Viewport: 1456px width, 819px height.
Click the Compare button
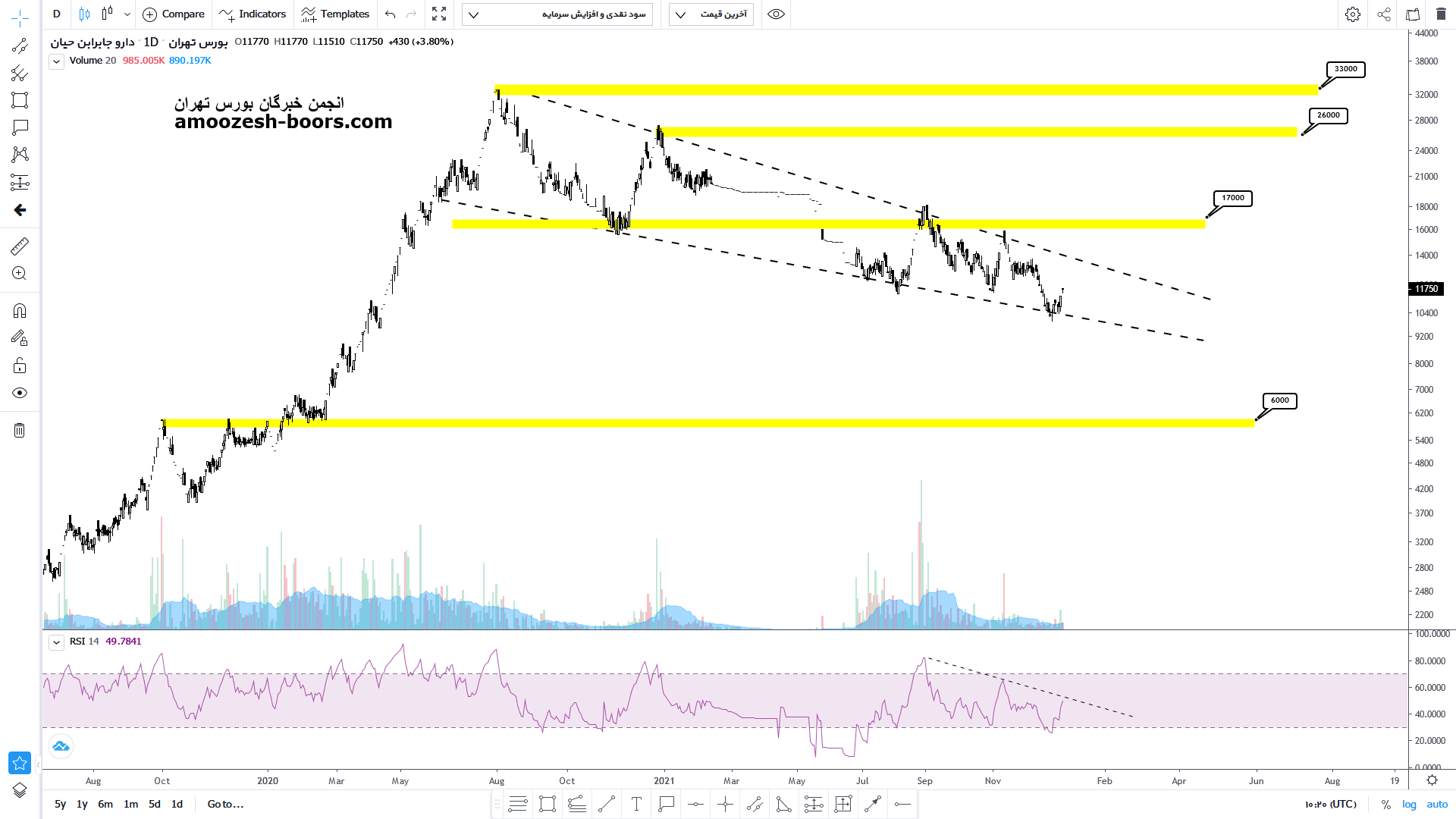pyautogui.click(x=174, y=14)
